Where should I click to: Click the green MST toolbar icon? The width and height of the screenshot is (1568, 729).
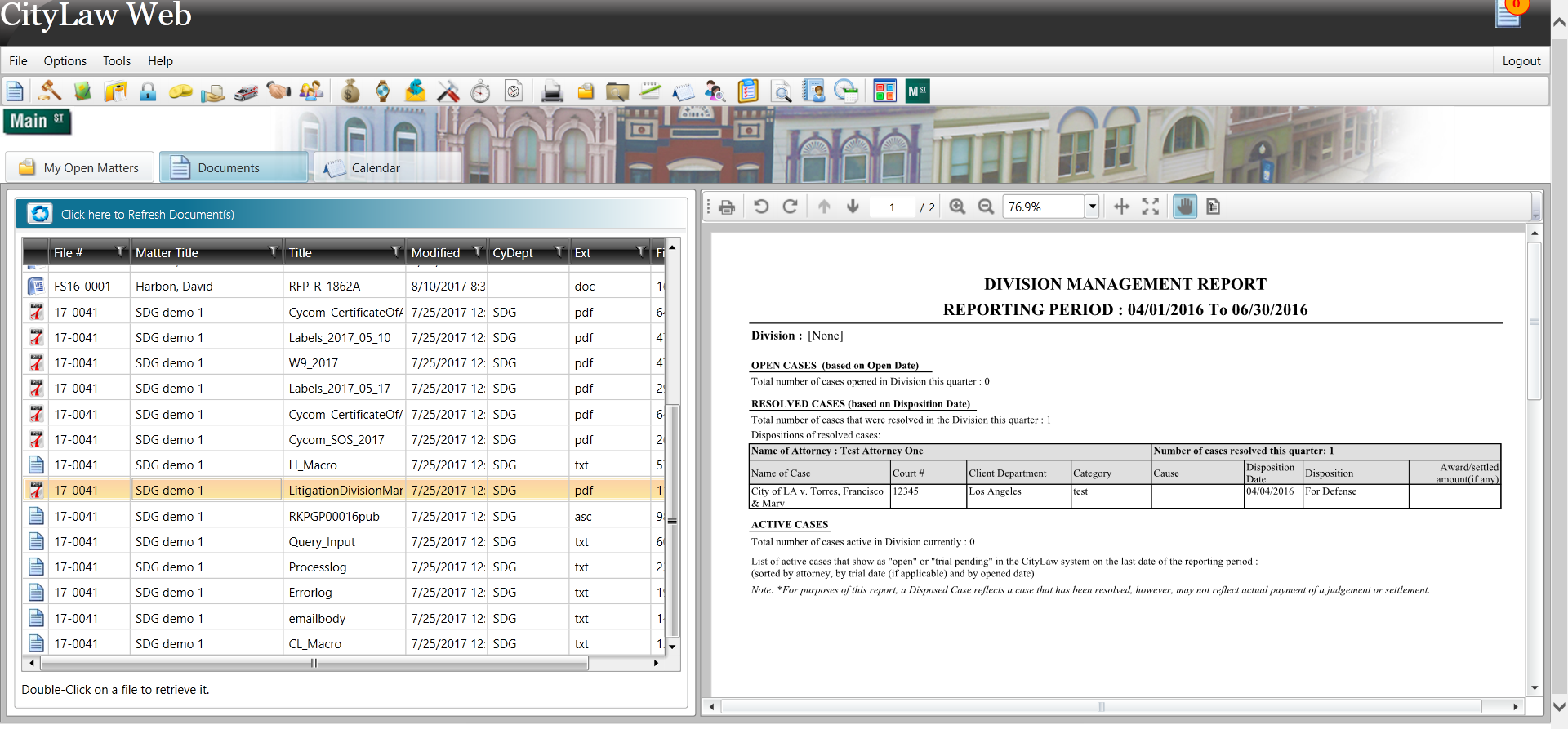917,91
